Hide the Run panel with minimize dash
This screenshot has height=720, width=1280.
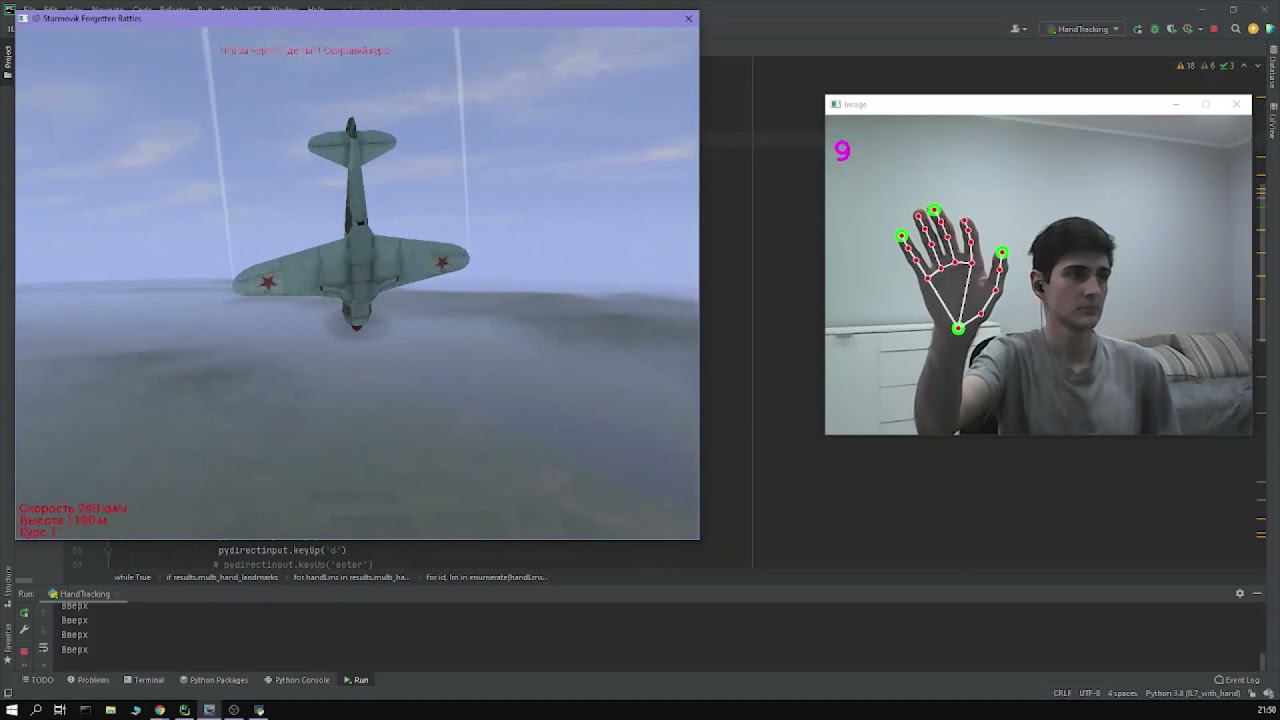pyautogui.click(x=1257, y=593)
